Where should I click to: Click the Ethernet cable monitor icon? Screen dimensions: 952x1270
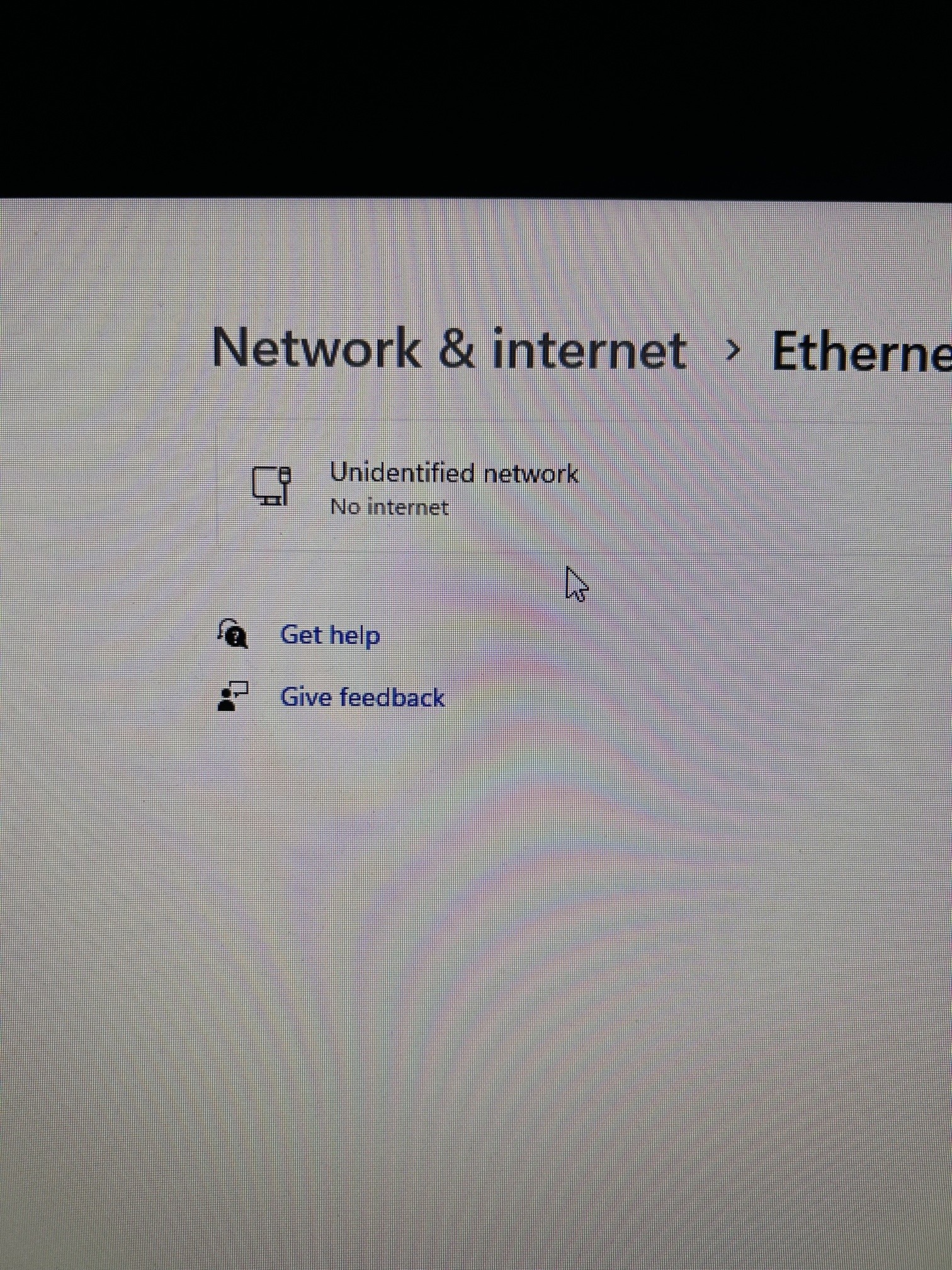272,486
